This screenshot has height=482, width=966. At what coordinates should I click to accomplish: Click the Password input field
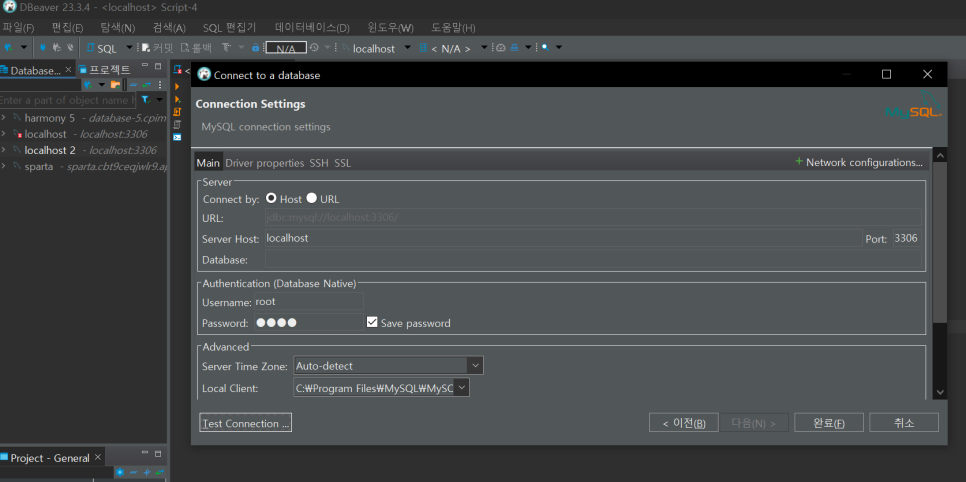(309, 322)
